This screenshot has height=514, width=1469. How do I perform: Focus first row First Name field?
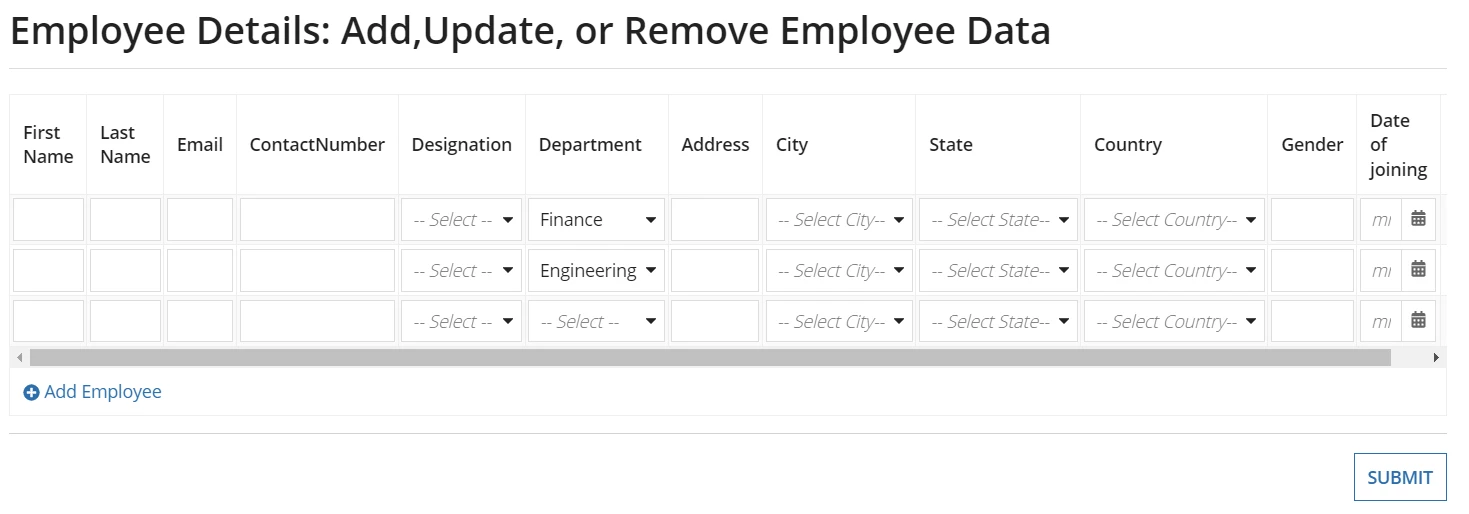pos(48,219)
